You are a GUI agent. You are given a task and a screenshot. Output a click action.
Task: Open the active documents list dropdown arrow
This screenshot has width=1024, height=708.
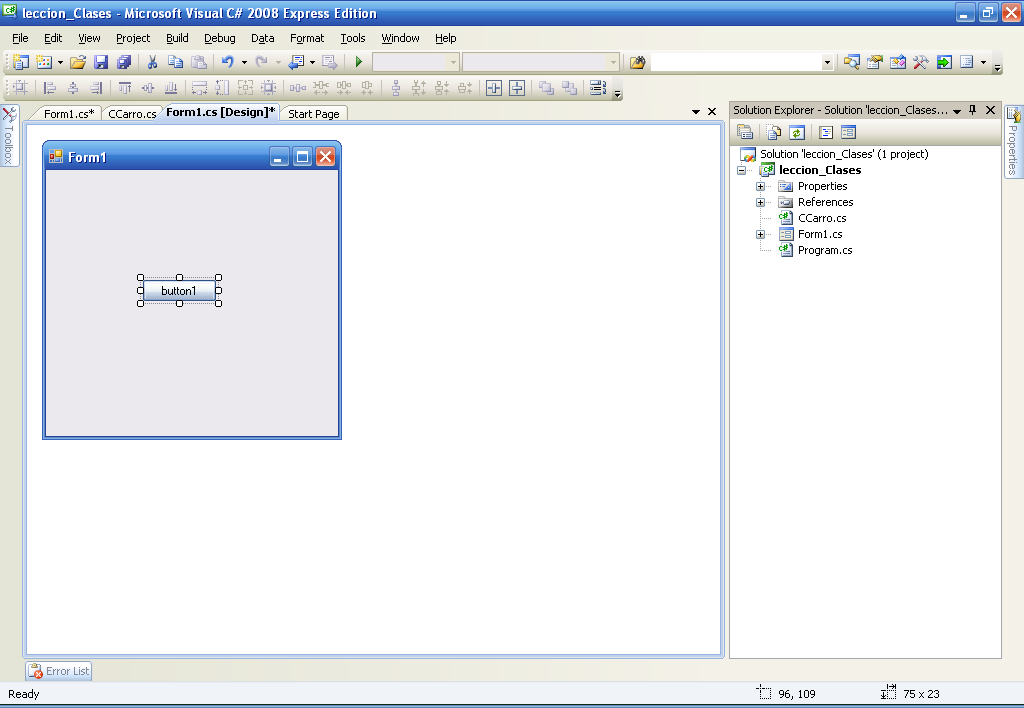click(696, 112)
